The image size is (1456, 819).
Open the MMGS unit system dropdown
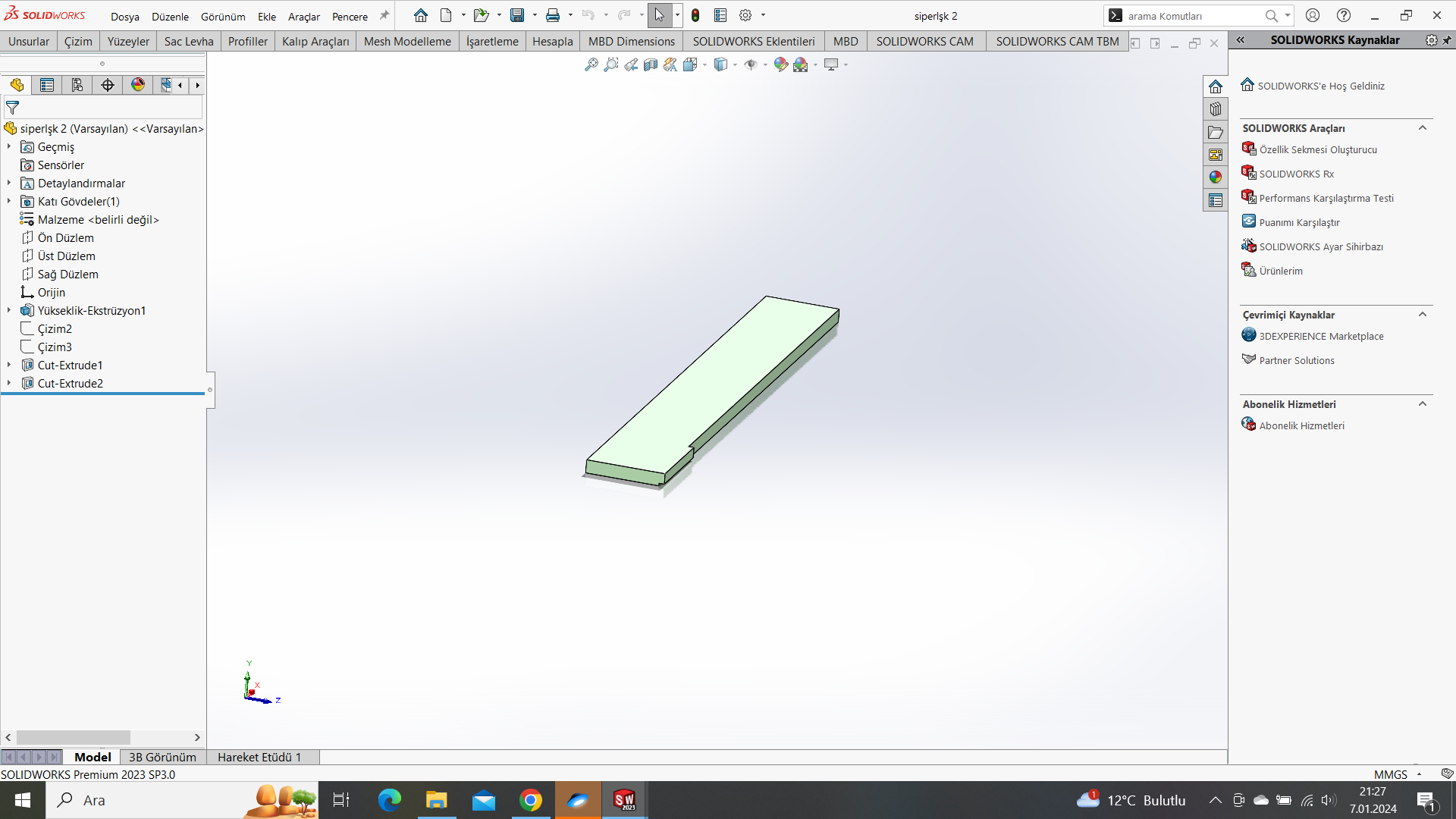(x=1419, y=774)
